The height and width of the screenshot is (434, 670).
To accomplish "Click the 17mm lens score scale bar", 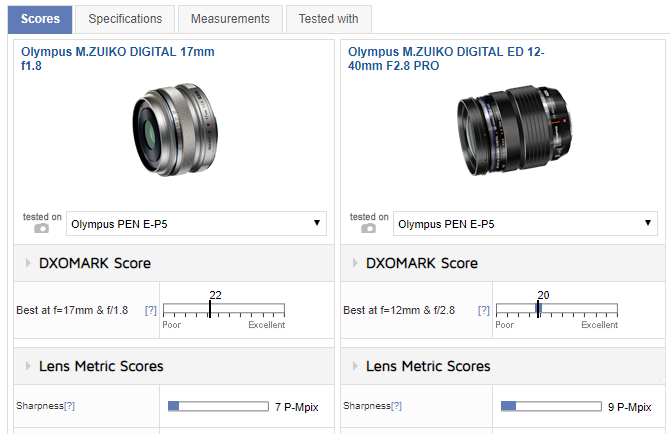I will pos(223,310).
